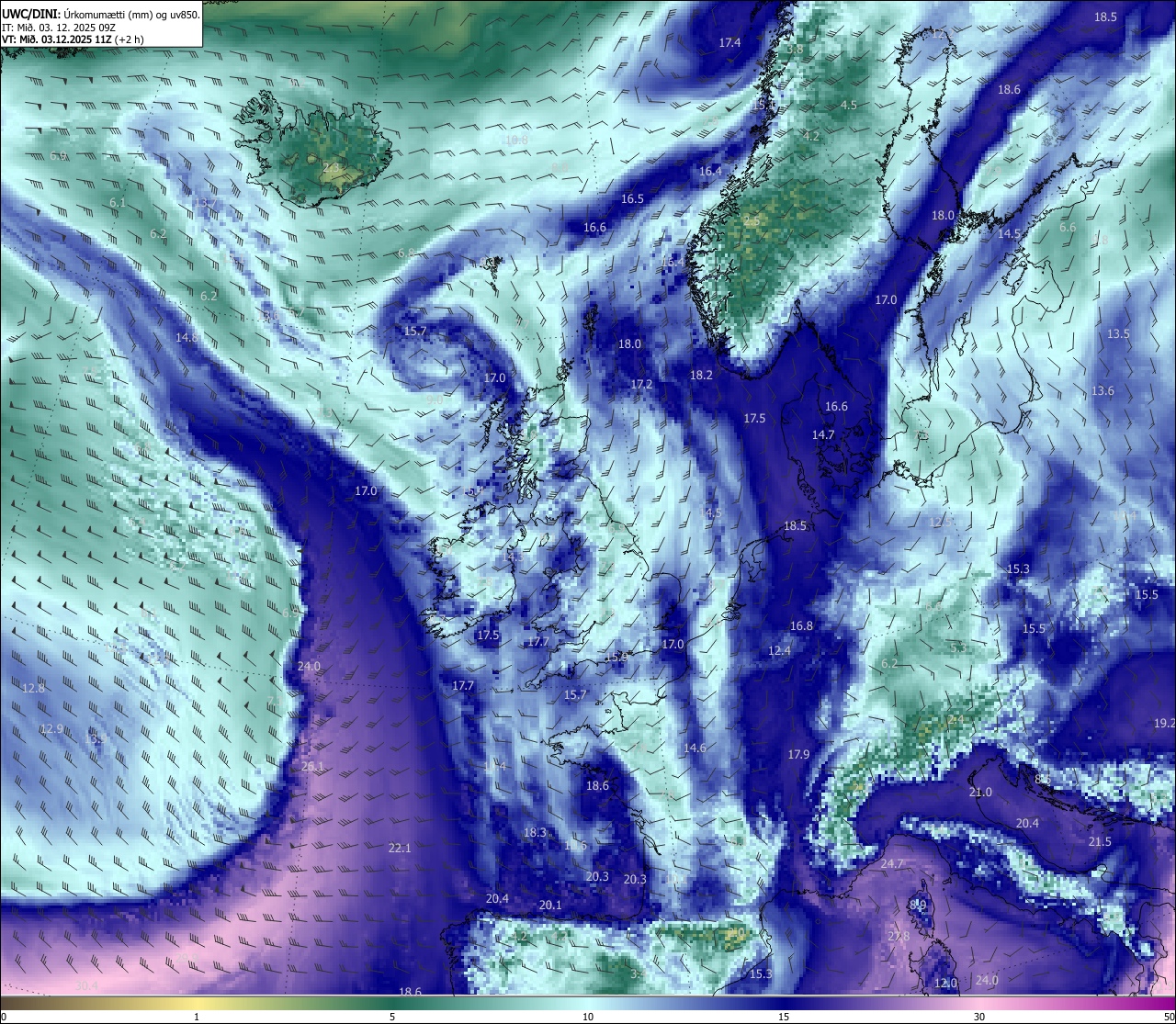Click the 12.0 value label

(945, 983)
